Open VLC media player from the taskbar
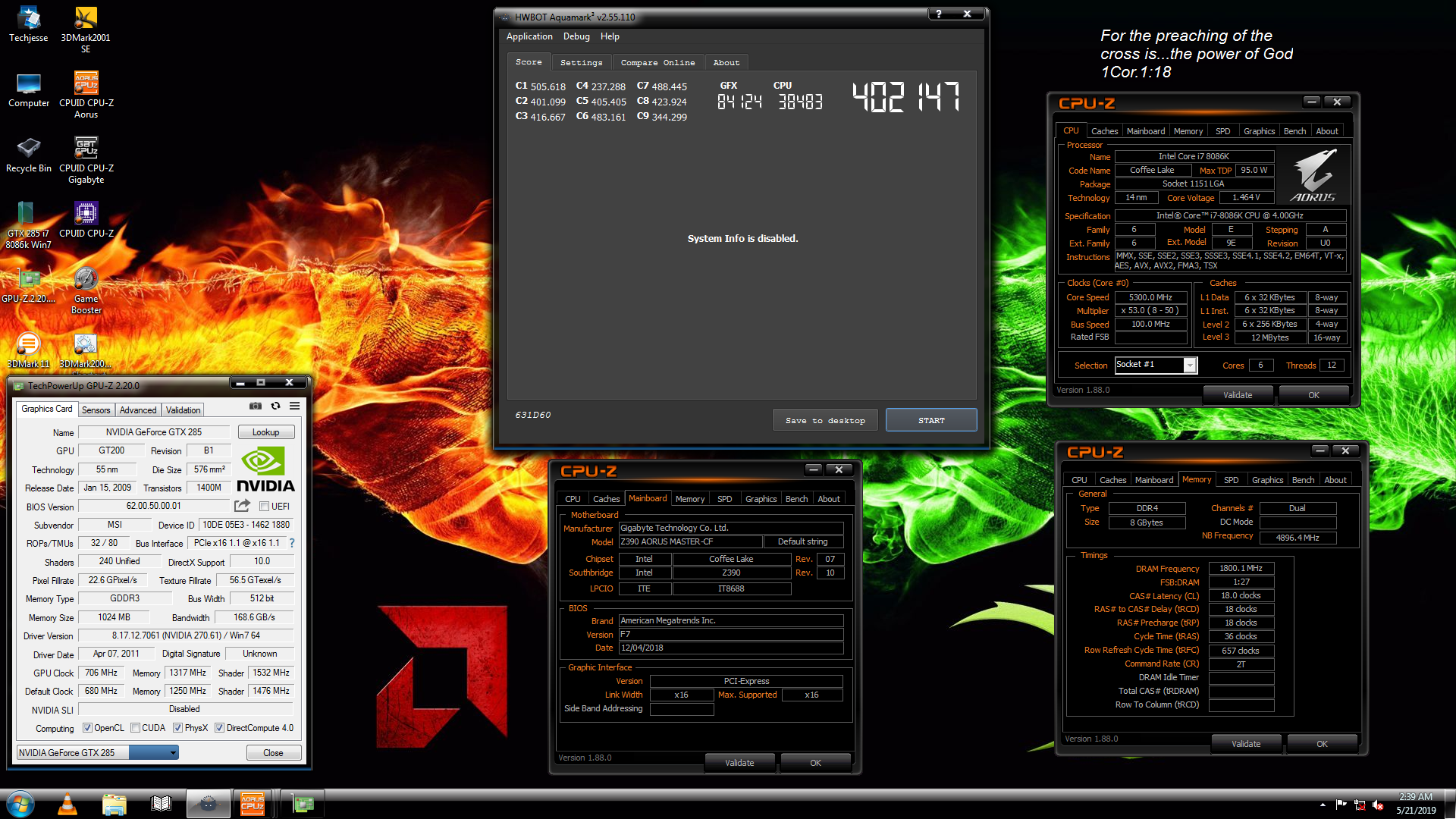Screen dimensions: 1456x819 (x=67, y=804)
